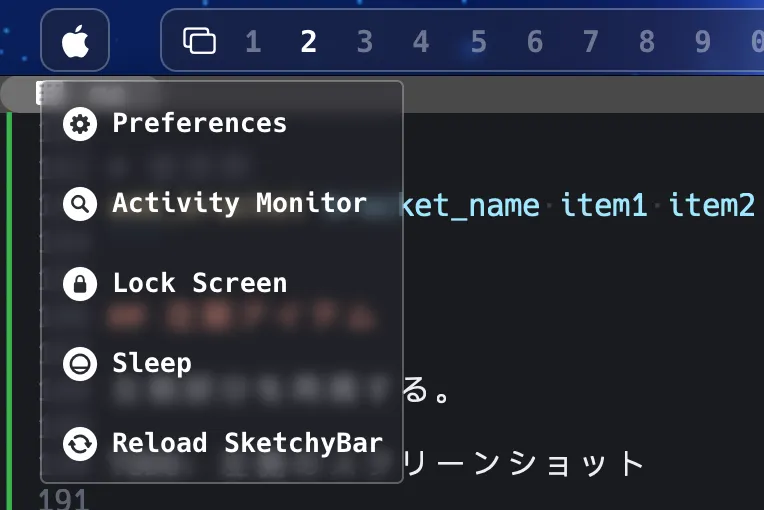Screen dimensions: 764x510
Task: Choose Lock Screen menu entry
Action: [199, 283]
